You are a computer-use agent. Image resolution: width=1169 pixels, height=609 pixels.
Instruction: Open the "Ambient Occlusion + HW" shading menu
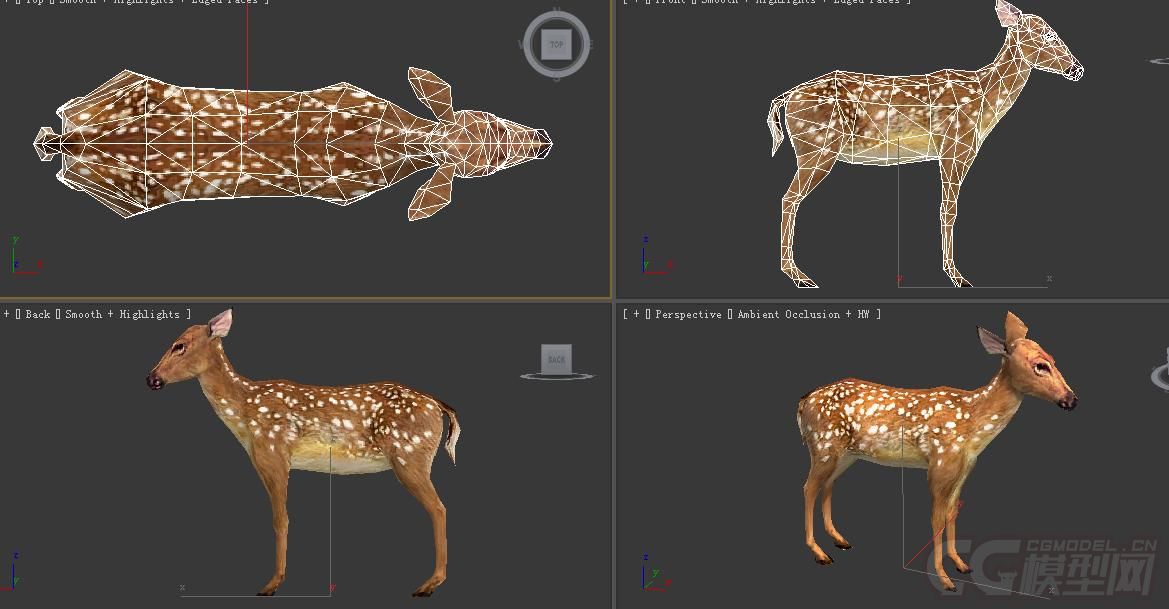pyautogui.click(x=804, y=315)
